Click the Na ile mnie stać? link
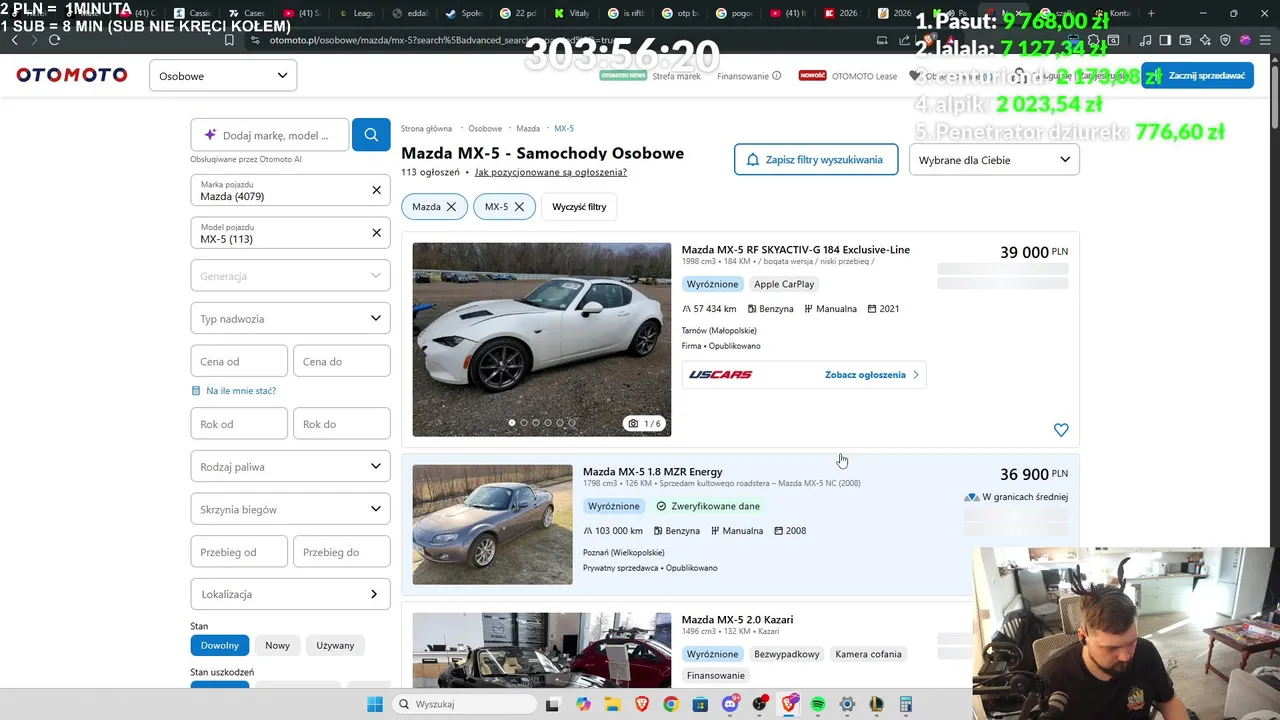1280x720 pixels. tap(241, 391)
